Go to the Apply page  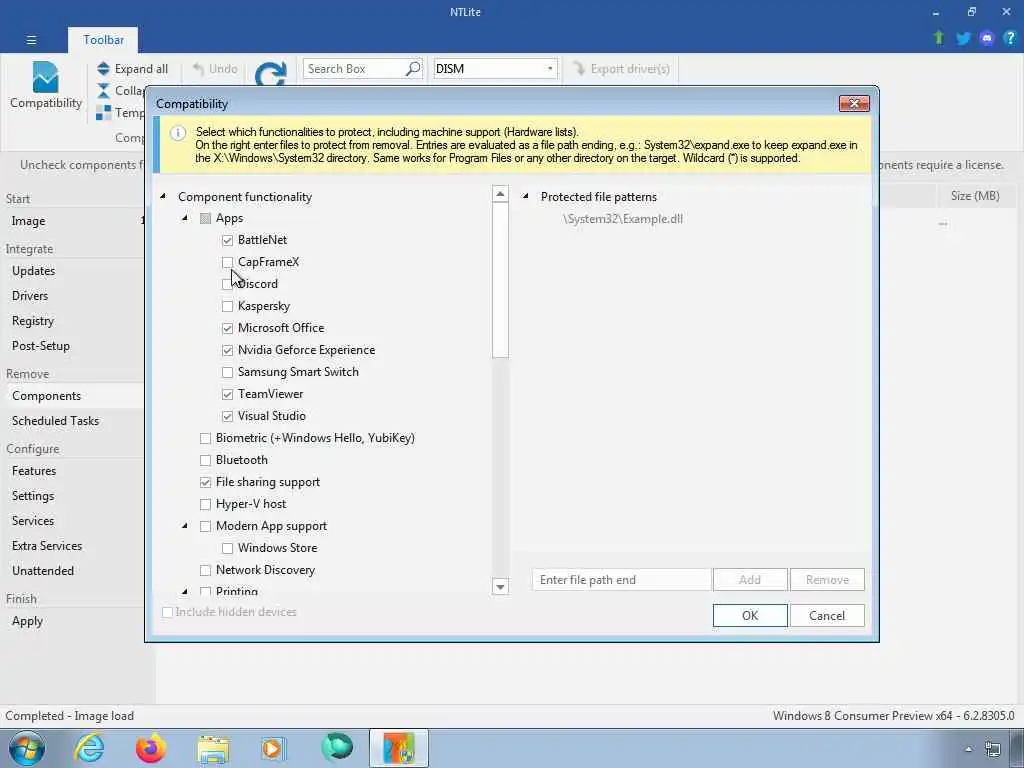point(27,620)
